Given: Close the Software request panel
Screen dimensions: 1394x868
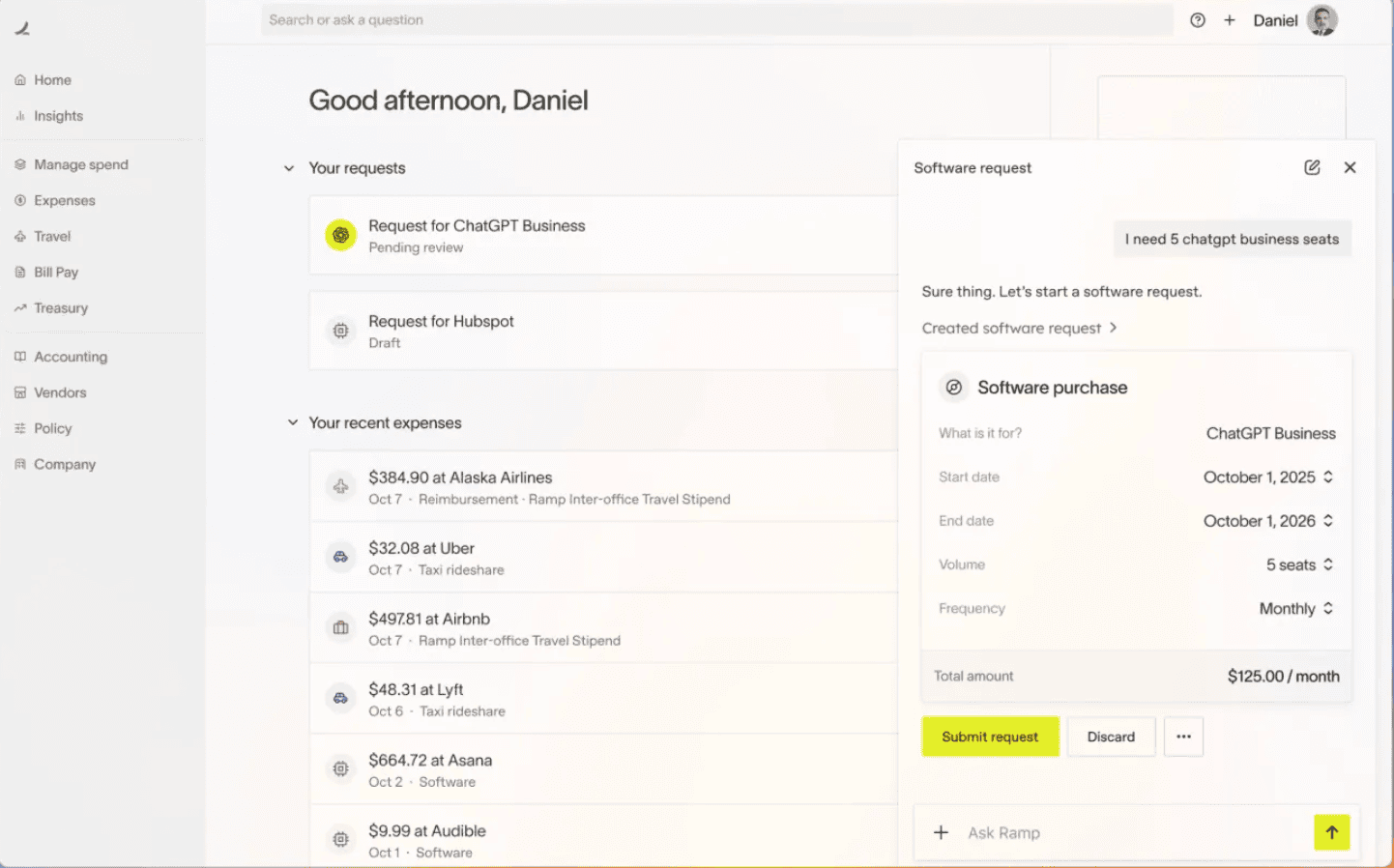Looking at the screenshot, I should point(1350,167).
